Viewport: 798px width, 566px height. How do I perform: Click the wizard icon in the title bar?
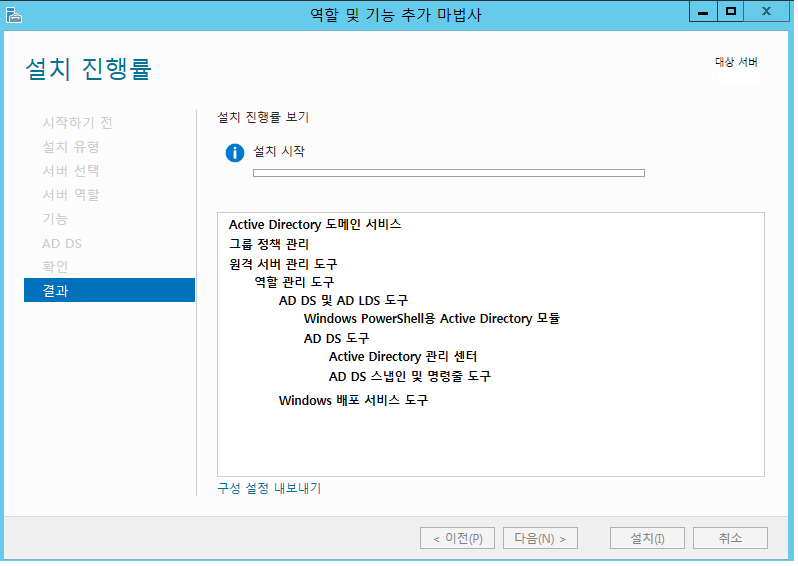coord(14,15)
